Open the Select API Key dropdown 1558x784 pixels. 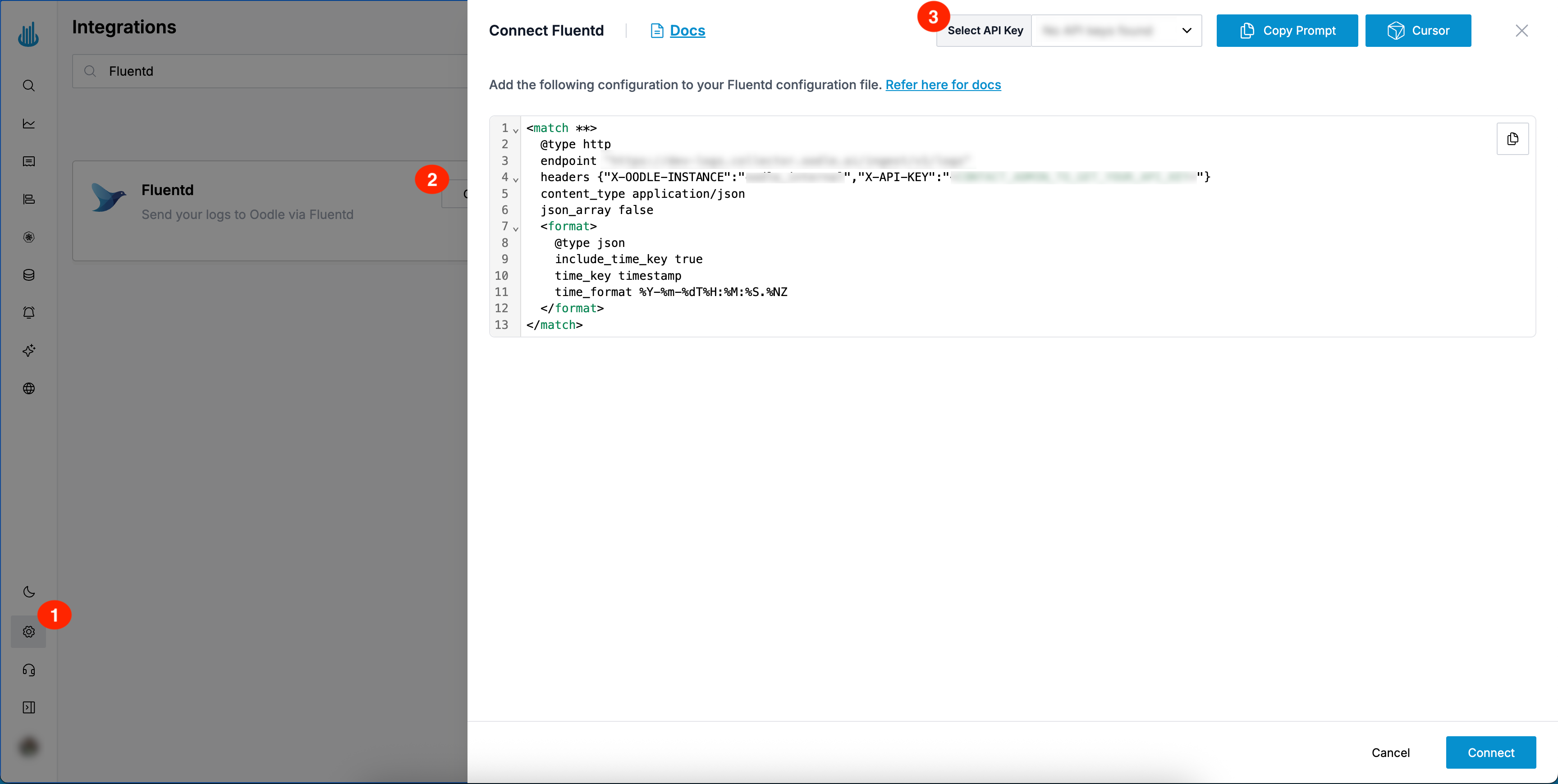(x=1117, y=30)
